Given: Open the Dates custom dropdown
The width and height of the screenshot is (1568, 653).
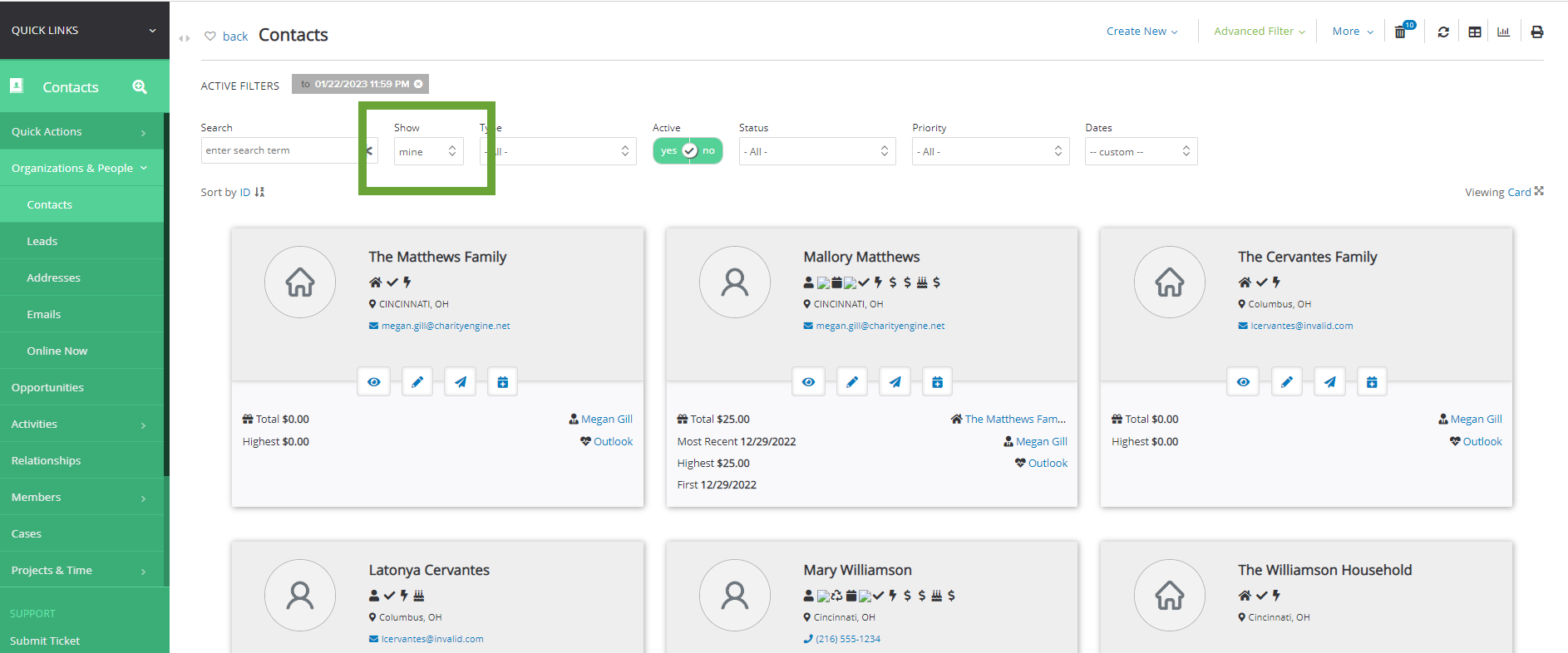Looking at the screenshot, I should (1141, 151).
